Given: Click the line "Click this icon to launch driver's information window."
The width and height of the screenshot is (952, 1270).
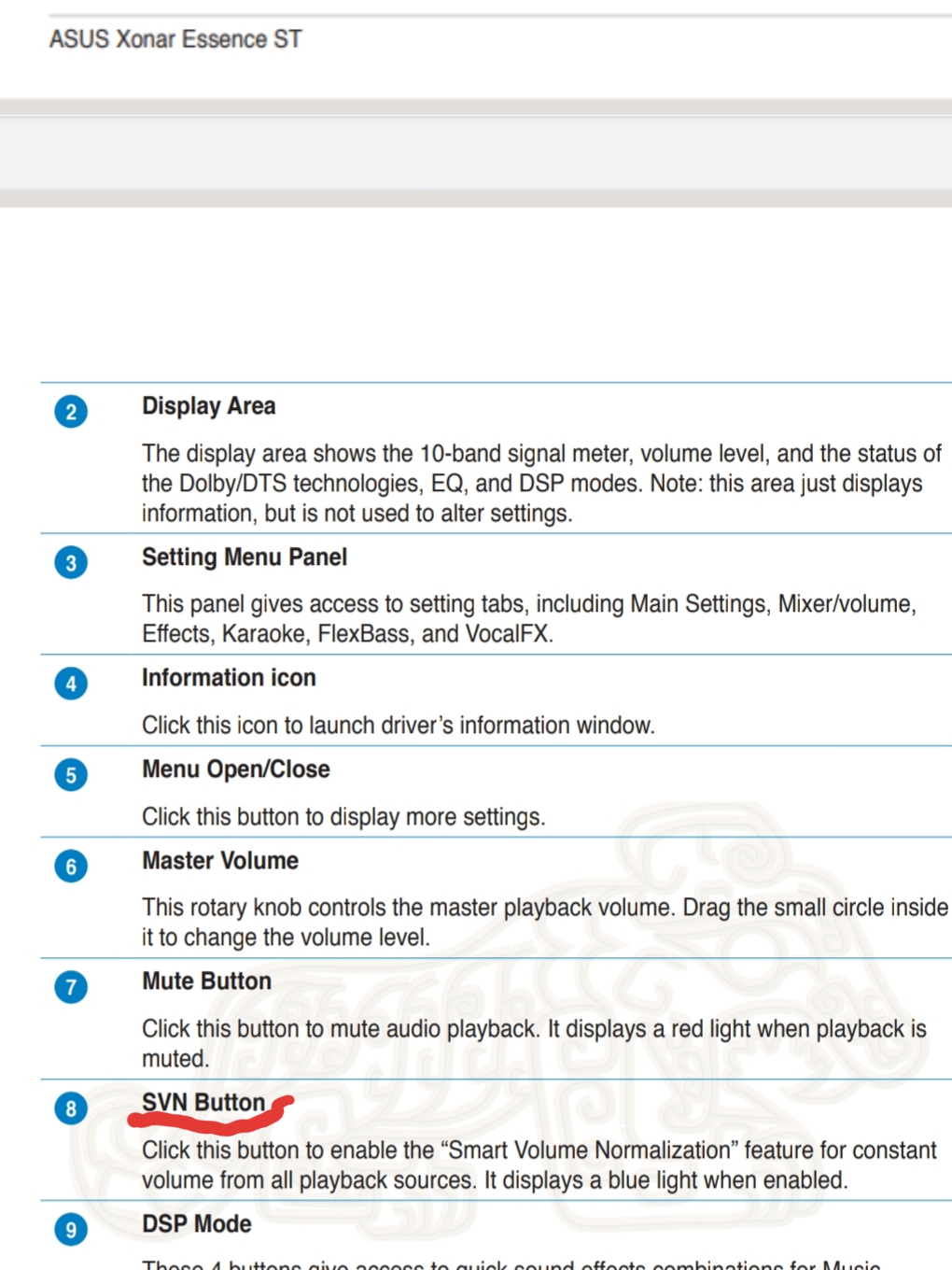Looking at the screenshot, I should [399, 726].
